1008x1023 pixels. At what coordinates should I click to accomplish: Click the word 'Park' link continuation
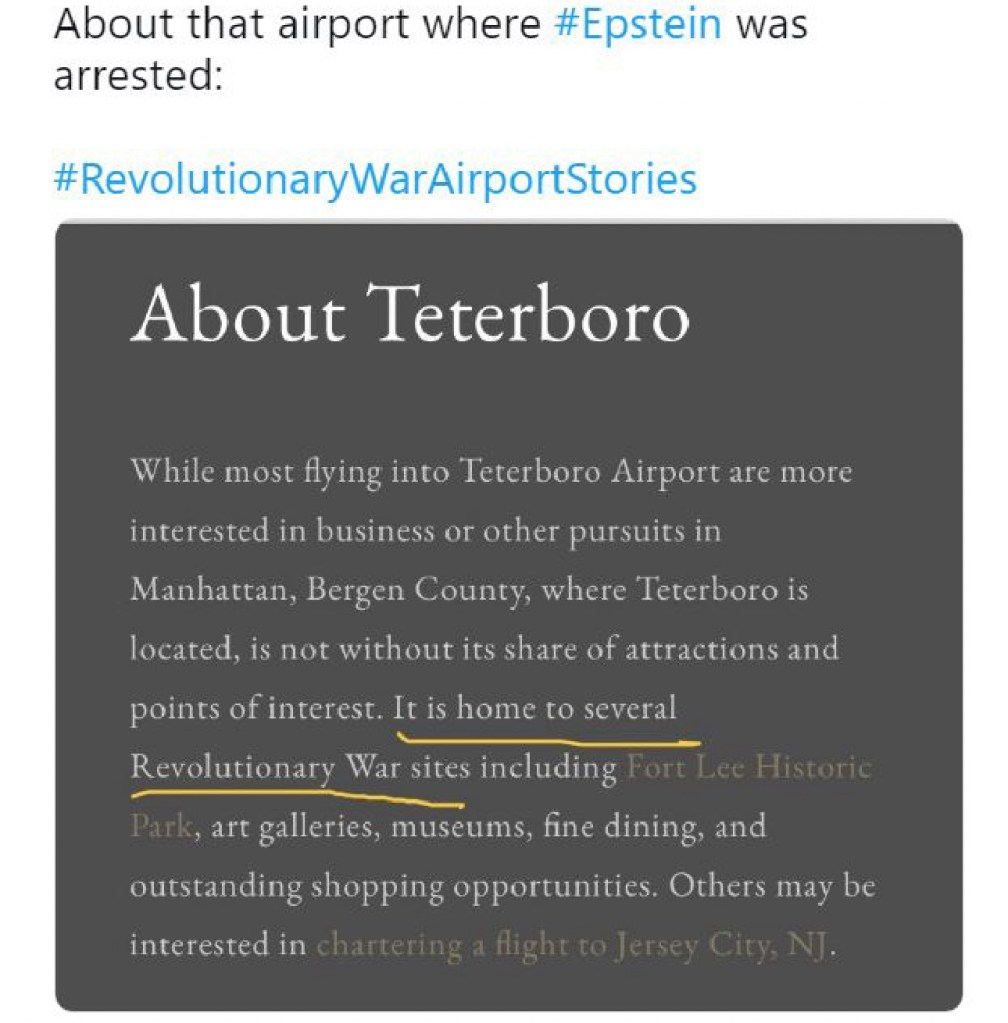pyautogui.click(x=160, y=827)
